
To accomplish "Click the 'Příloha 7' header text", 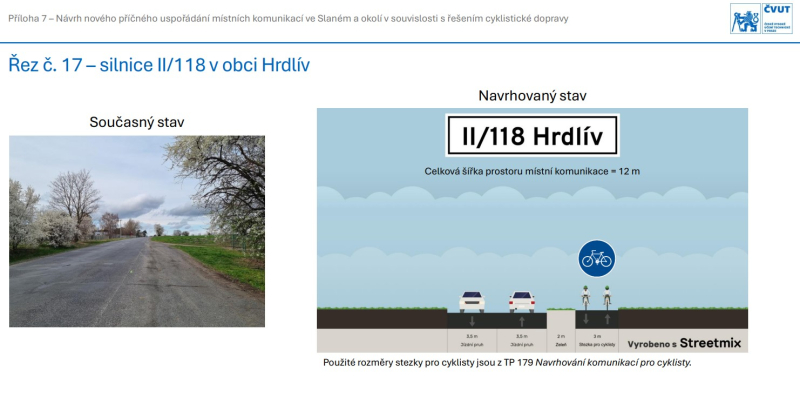I will pyautogui.click(x=288, y=19).
